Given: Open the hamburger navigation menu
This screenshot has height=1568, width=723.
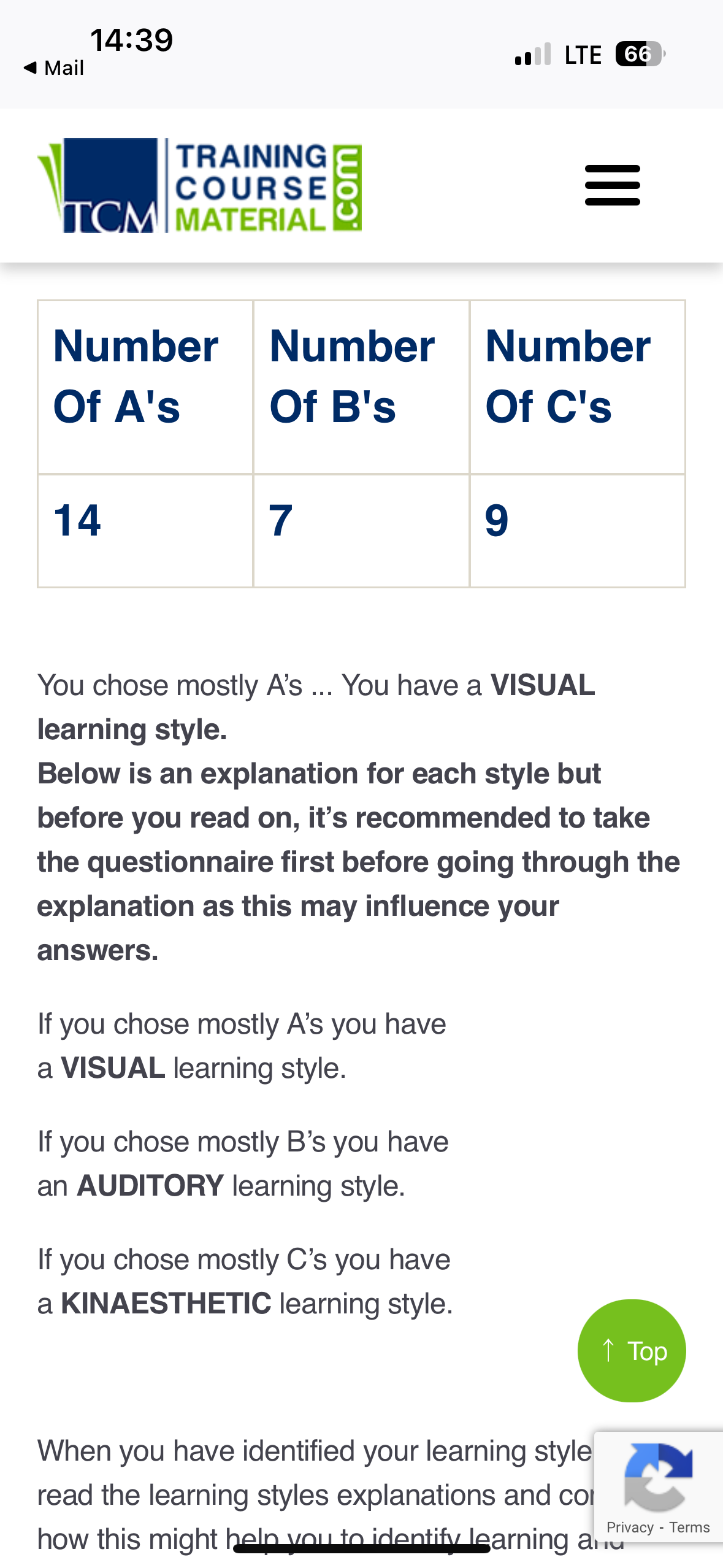Looking at the screenshot, I should (x=612, y=185).
